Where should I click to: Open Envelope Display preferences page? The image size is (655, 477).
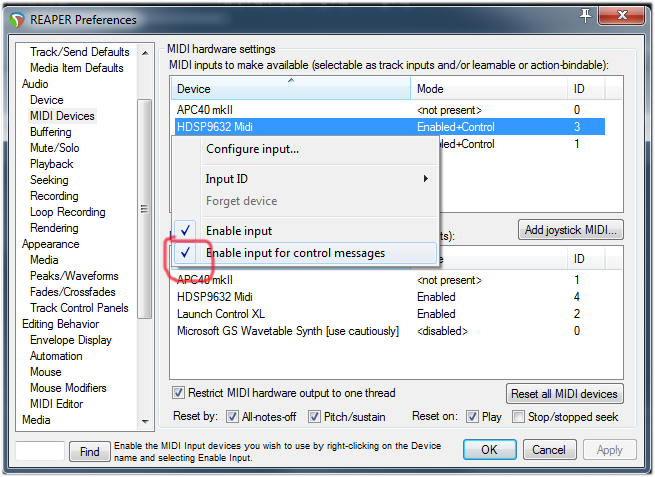(x=71, y=340)
